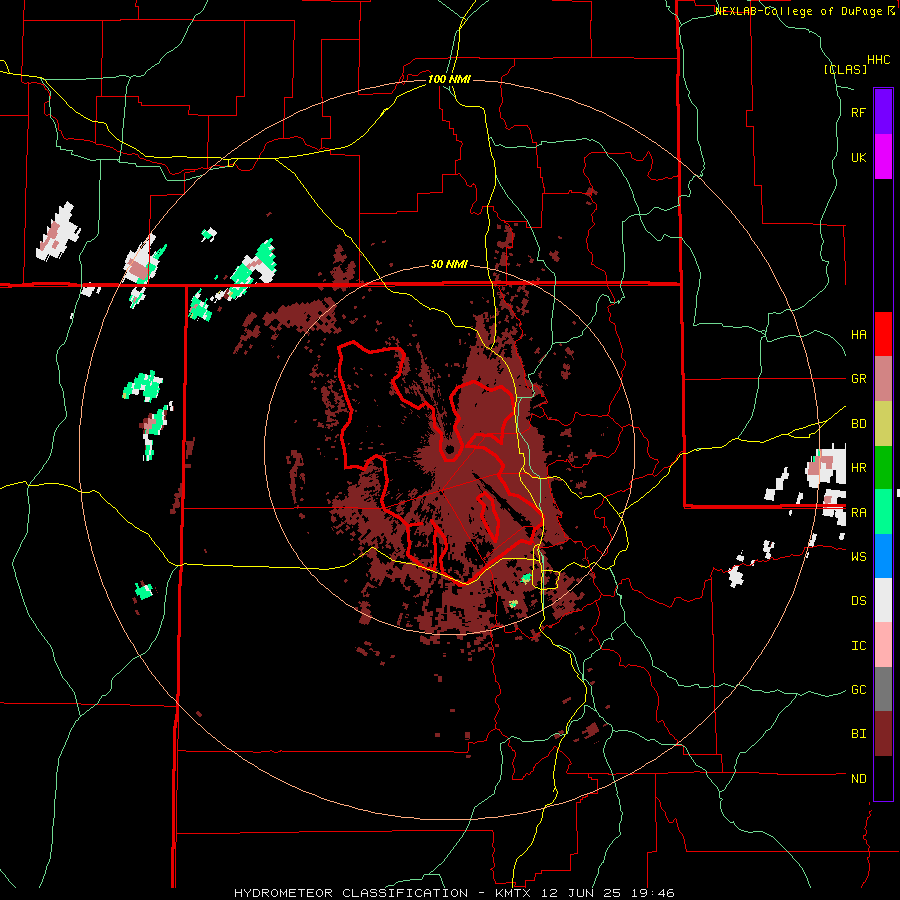Click the DS white legend swatch
The height and width of the screenshot is (900, 900).
coord(883,600)
